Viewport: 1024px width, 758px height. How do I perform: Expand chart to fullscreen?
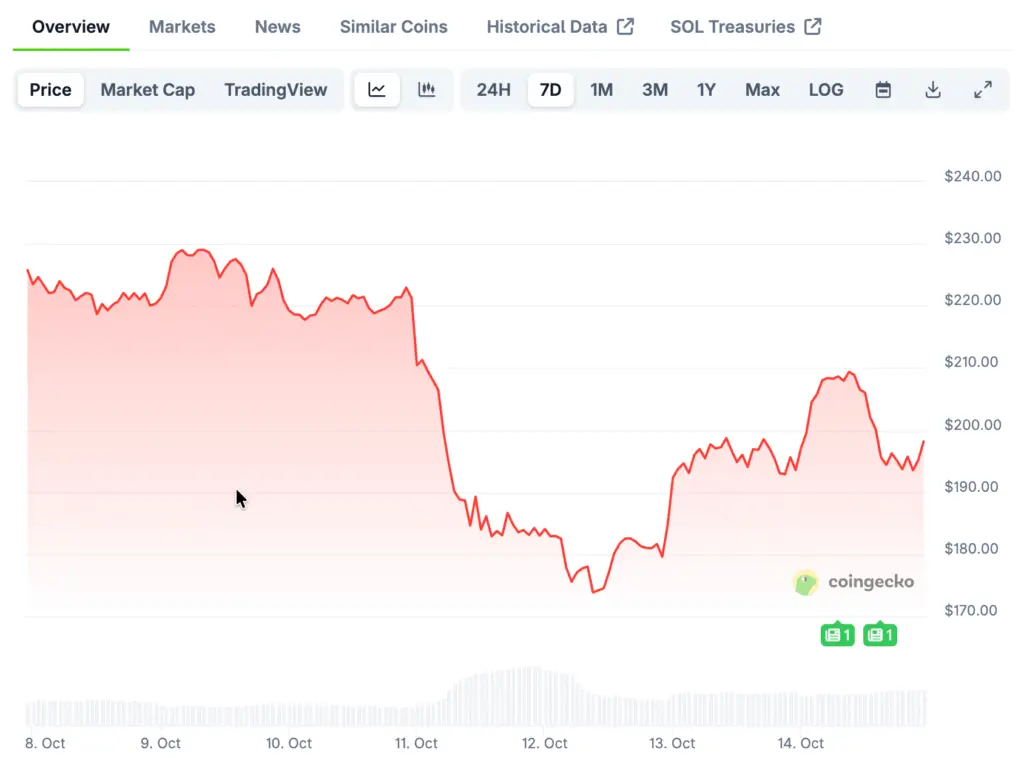pyautogui.click(x=983, y=90)
